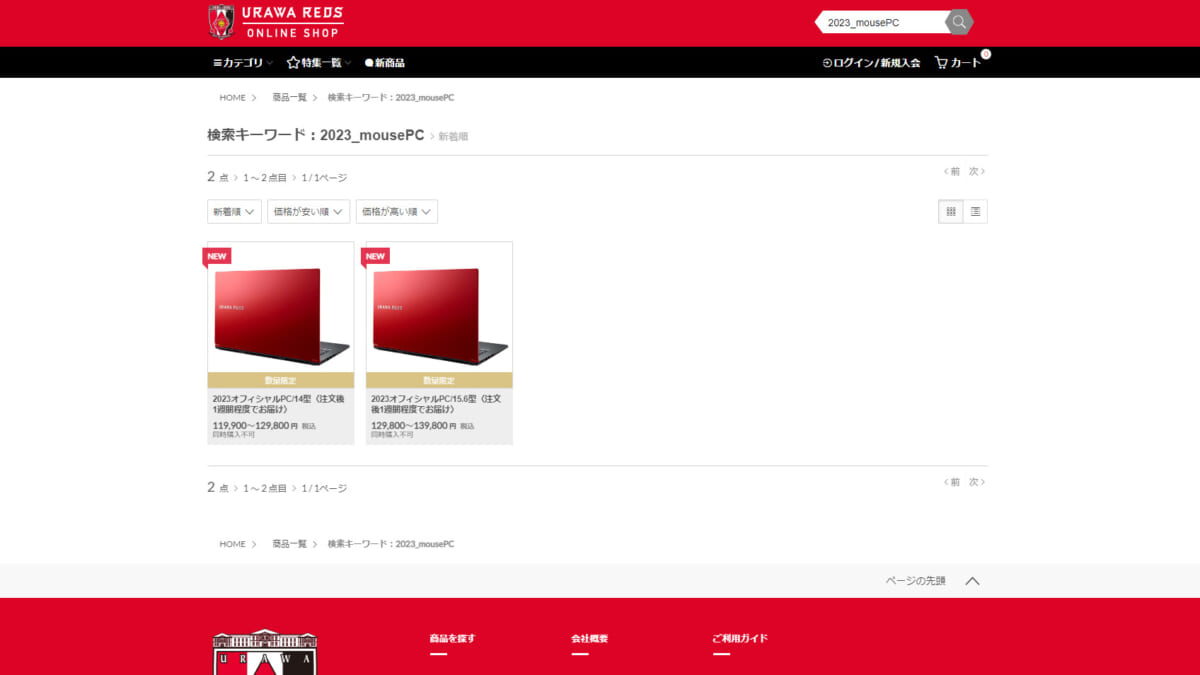Sort by 新着順 dropdown button
The image size is (1200, 675).
[x=235, y=211]
